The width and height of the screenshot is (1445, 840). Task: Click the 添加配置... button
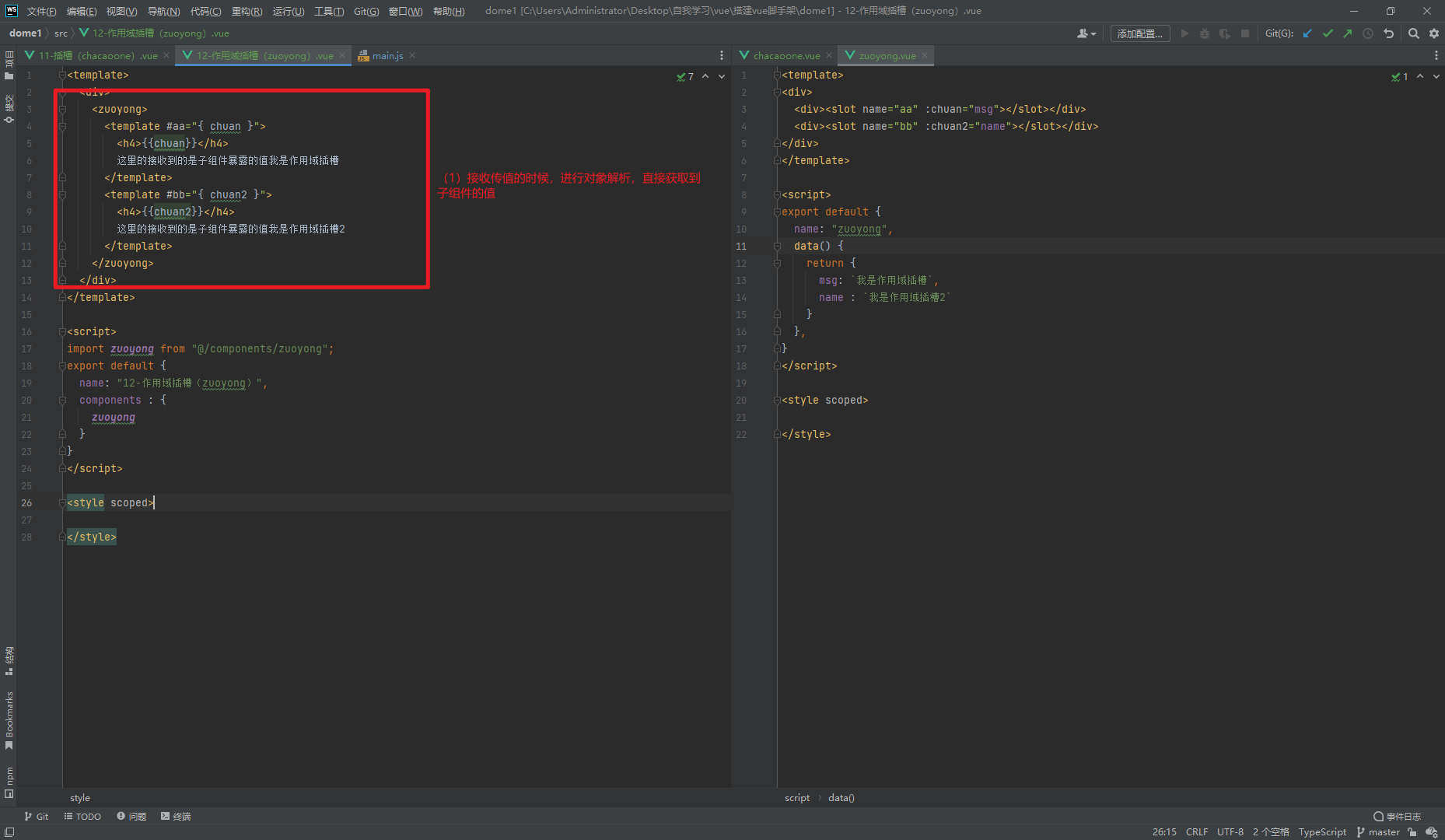coord(1139,33)
